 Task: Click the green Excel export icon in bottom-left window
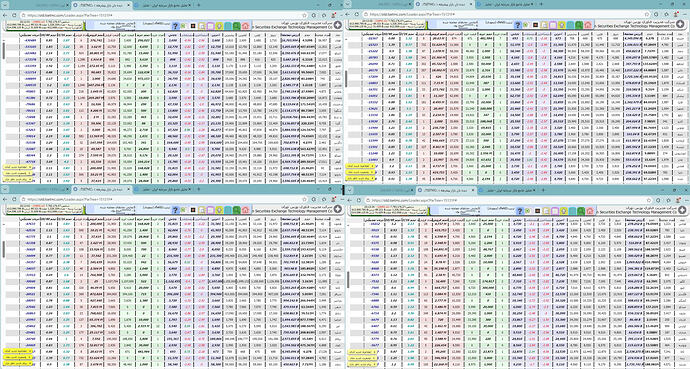(x=183, y=210)
